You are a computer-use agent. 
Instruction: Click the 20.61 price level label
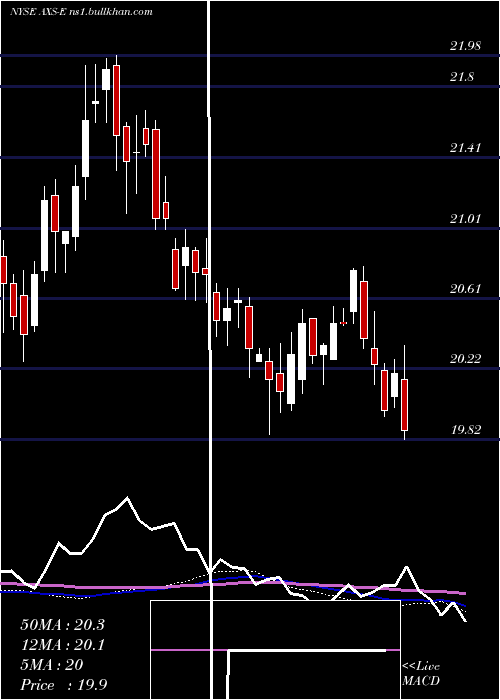pos(465,289)
